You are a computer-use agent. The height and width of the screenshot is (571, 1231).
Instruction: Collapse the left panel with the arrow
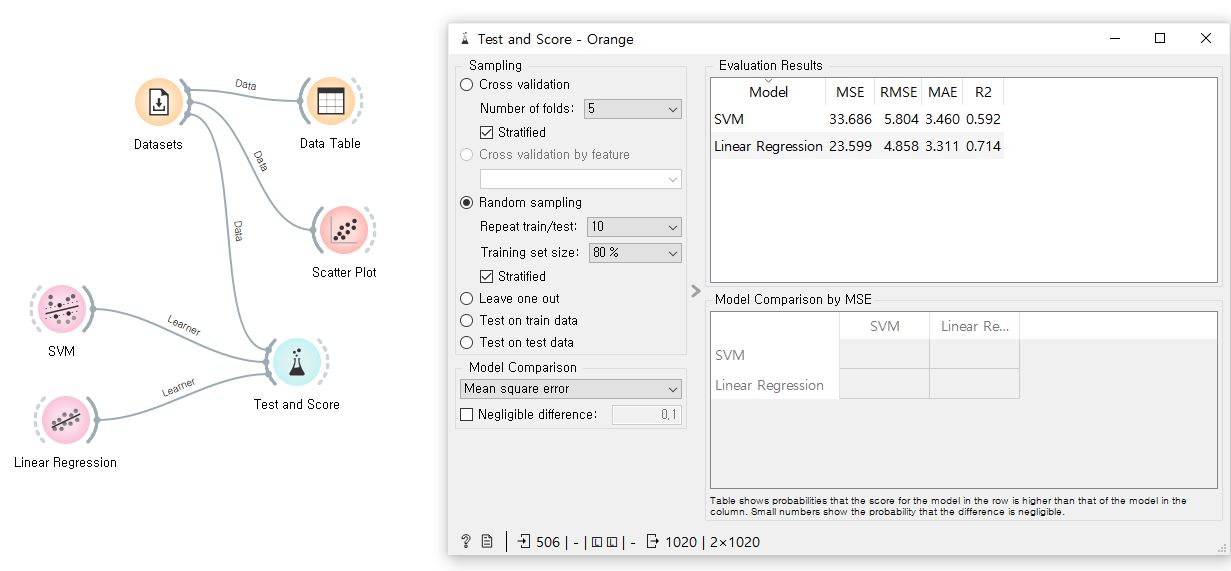[x=697, y=291]
